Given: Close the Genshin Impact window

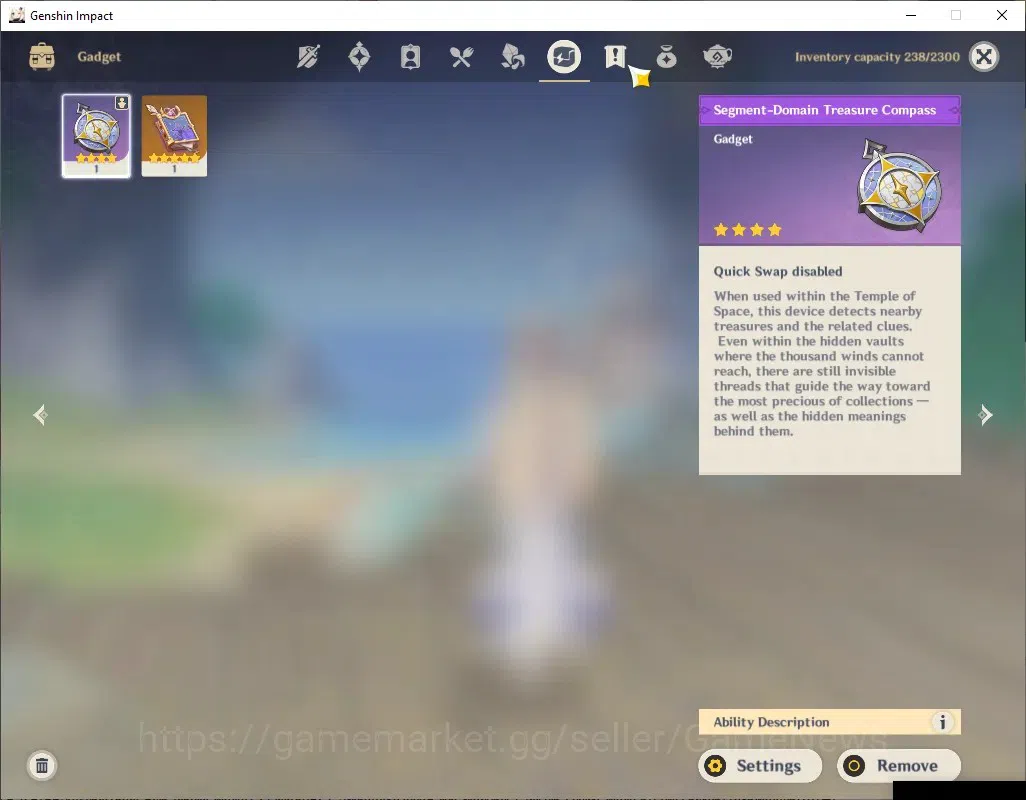Looking at the screenshot, I should pyautogui.click(x=1002, y=15).
